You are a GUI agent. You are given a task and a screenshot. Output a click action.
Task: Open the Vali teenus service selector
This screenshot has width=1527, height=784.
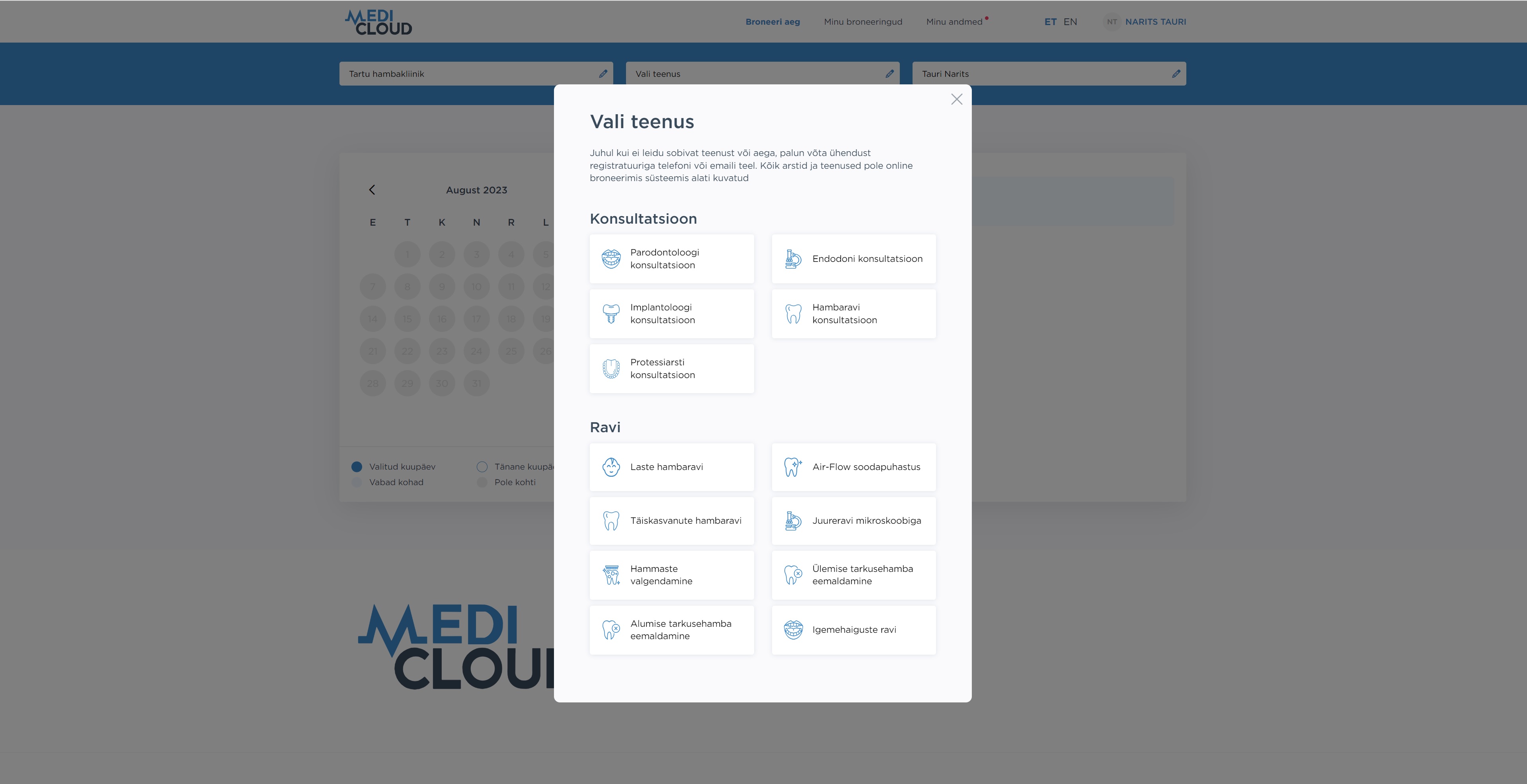889,74
